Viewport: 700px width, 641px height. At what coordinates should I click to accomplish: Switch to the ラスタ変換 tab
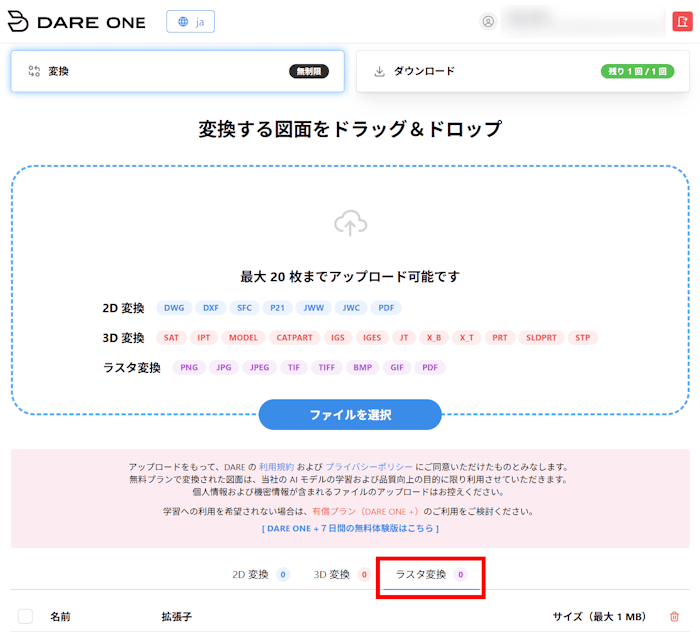431,574
